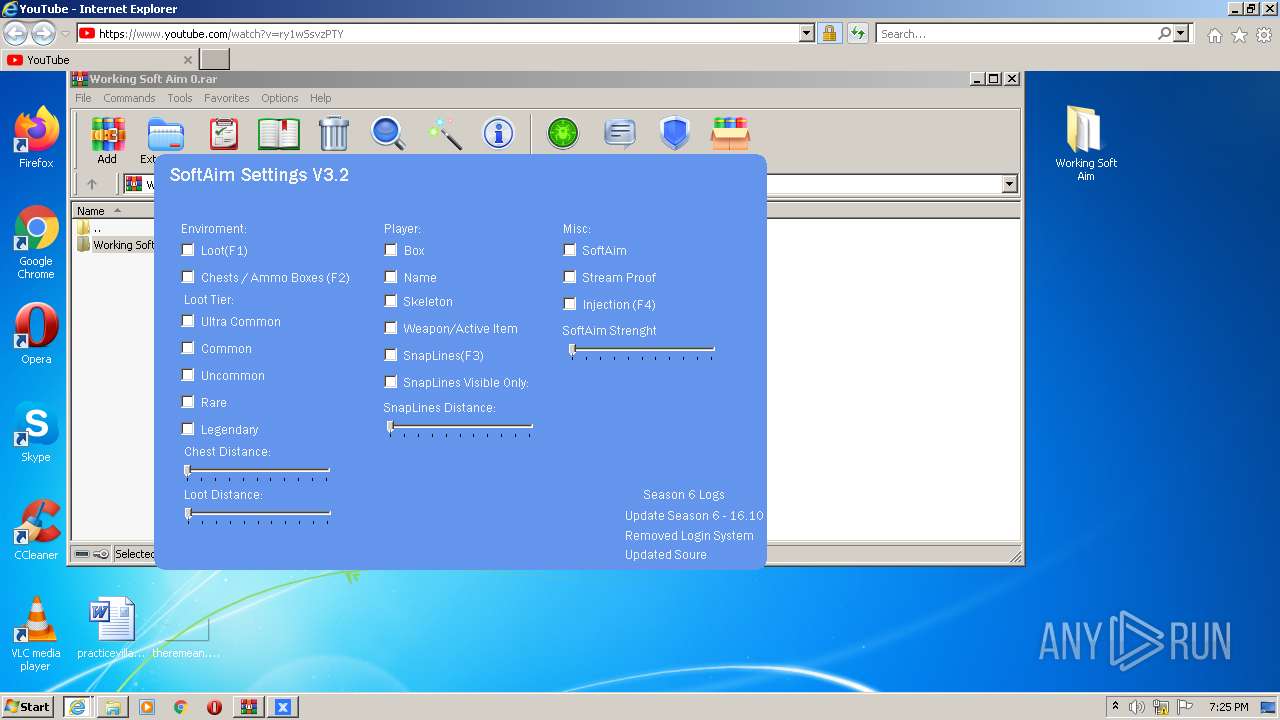Click the Delete trash can icon in WinRAR
The width and height of the screenshot is (1280, 720).
point(334,133)
